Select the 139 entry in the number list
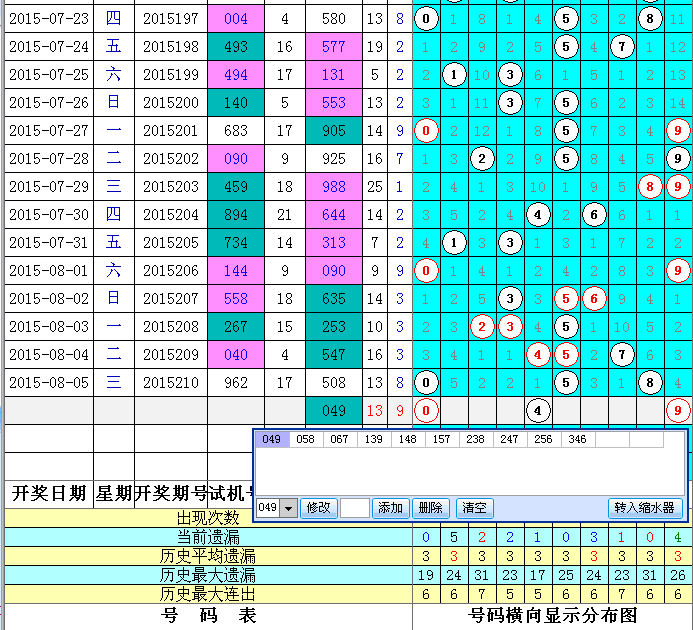The height and width of the screenshot is (630, 693). (374, 439)
